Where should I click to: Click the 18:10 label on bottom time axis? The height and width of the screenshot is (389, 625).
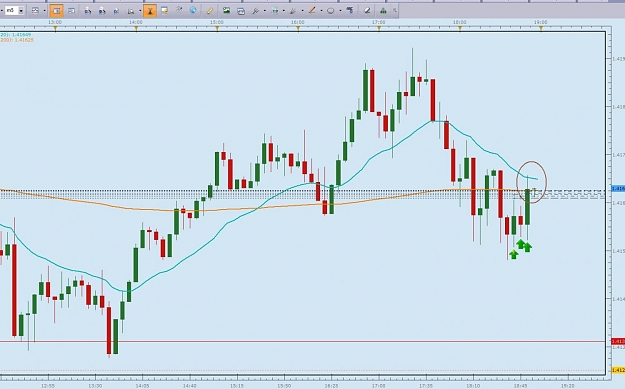[473, 386]
